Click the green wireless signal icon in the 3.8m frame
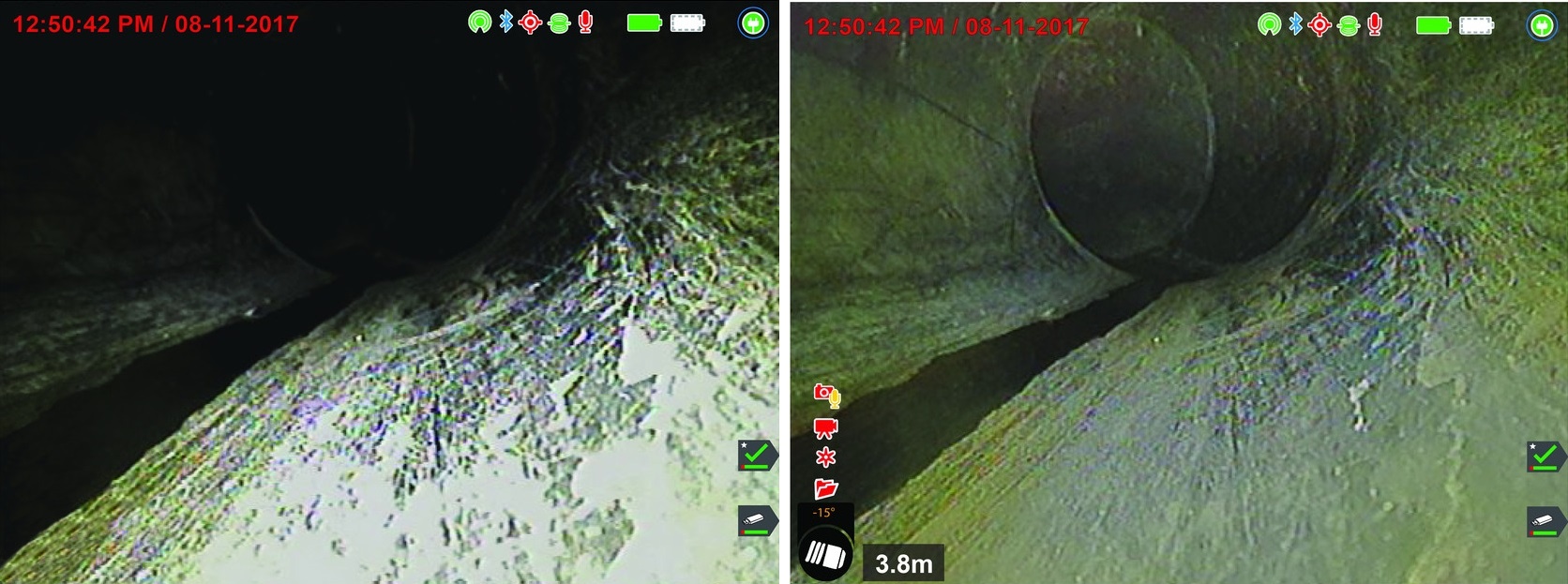 click(1270, 24)
